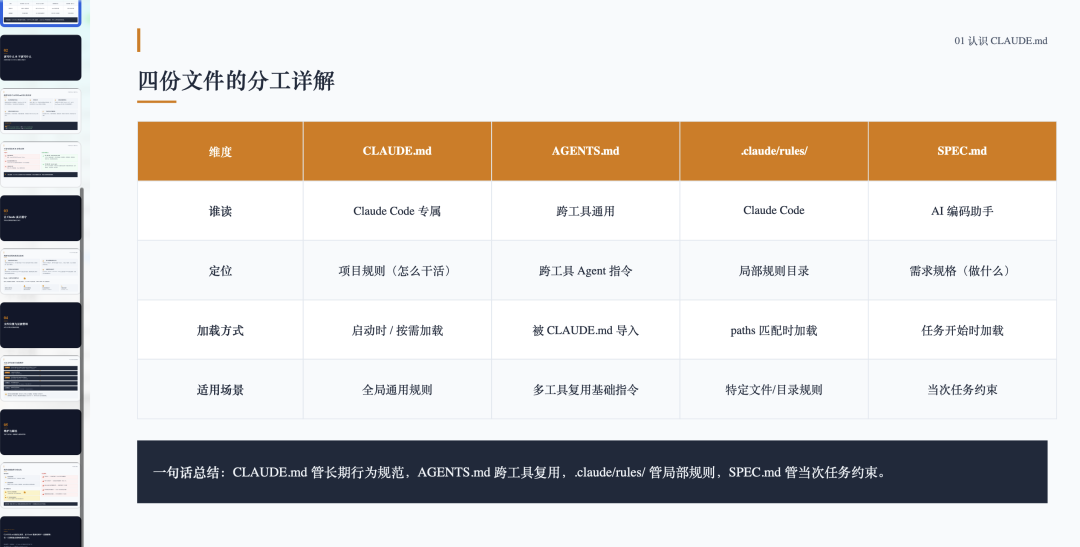Click the cell 局部规则目录

pyautogui.click(x=774, y=271)
